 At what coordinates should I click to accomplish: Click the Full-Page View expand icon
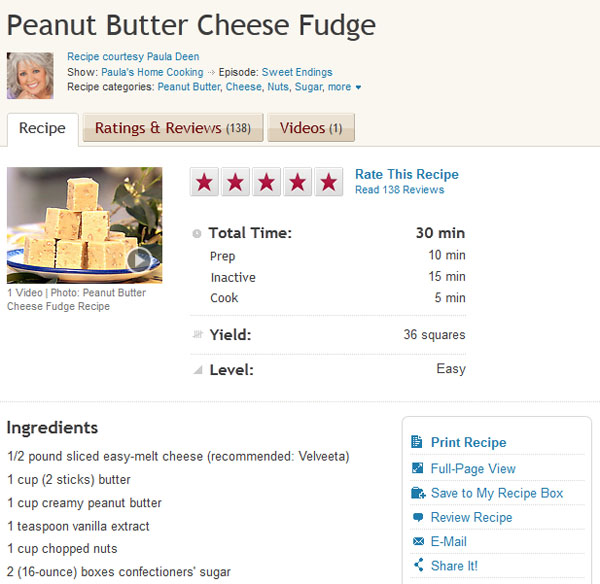coord(417,468)
